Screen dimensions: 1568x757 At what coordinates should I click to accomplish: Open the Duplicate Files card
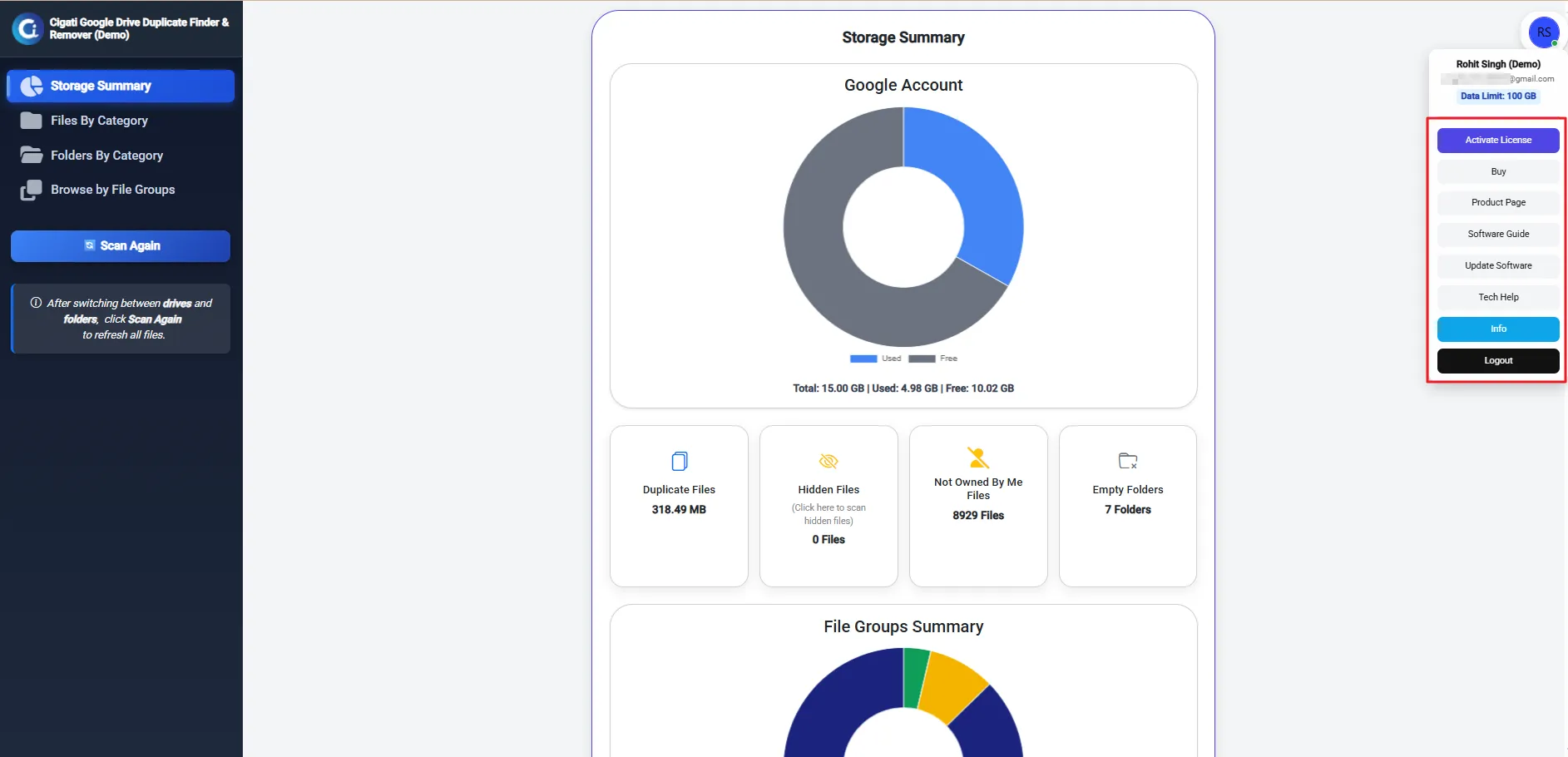click(x=679, y=506)
